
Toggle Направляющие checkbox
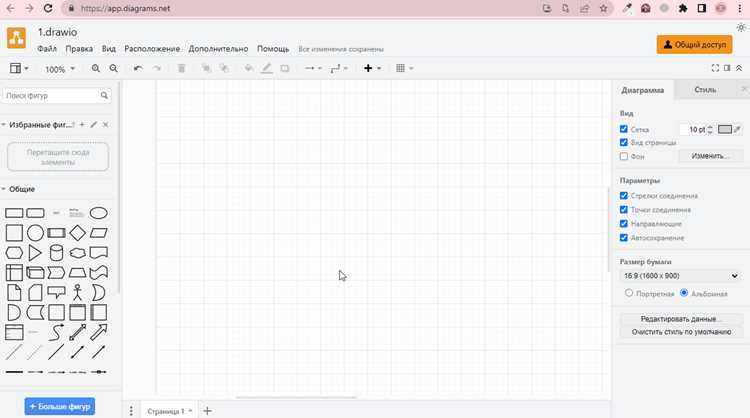tap(624, 223)
